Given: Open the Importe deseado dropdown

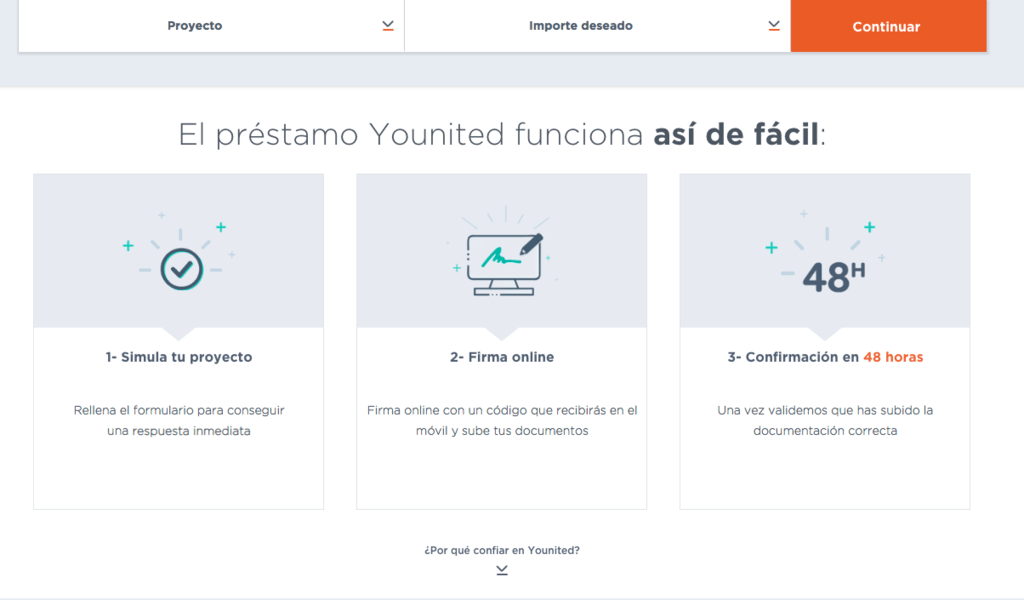Looking at the screenshot, I should click(598, 25).
